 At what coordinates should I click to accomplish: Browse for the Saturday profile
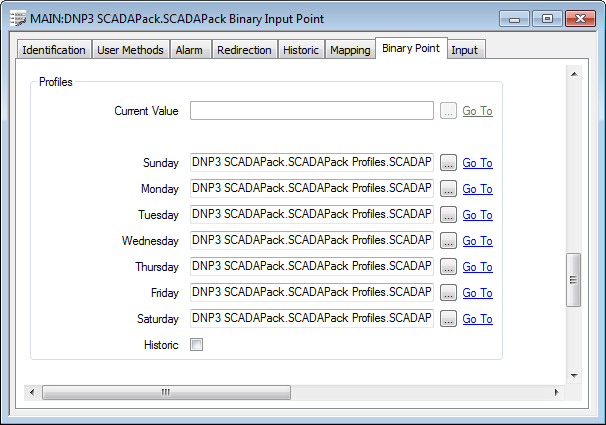click(x=448, y=318)
